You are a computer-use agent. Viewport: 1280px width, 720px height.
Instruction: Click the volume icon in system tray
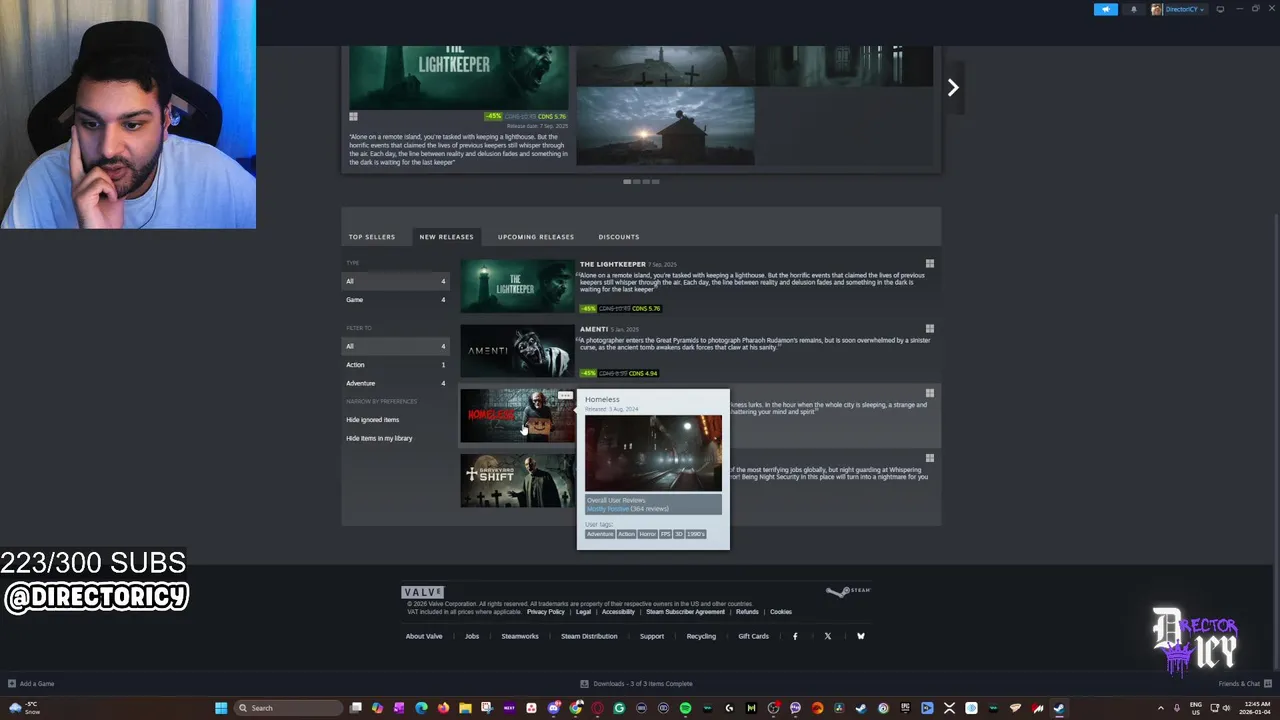[x=1226, y=708]
